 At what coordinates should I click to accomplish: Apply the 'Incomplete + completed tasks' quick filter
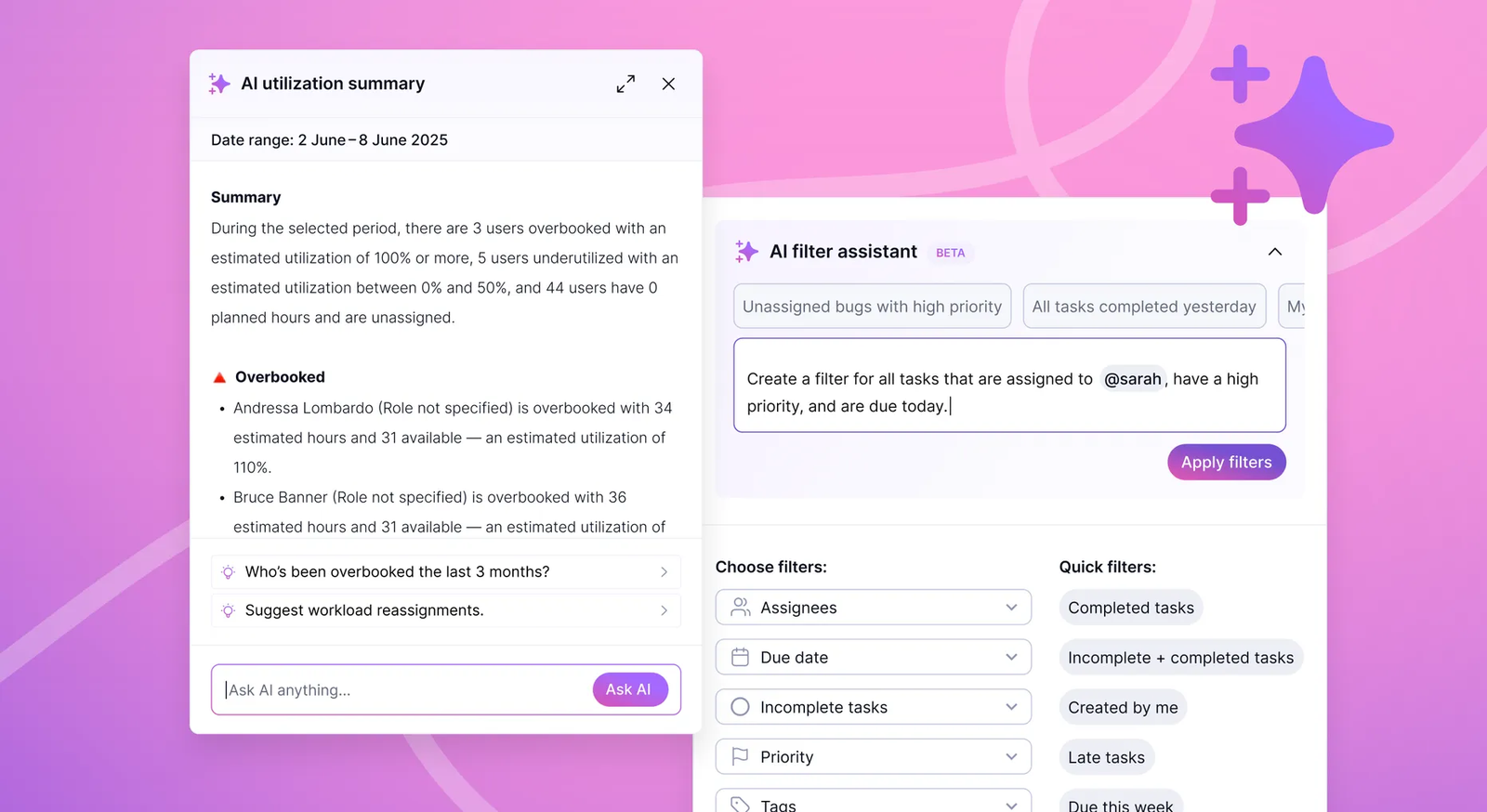point(1181,658)
